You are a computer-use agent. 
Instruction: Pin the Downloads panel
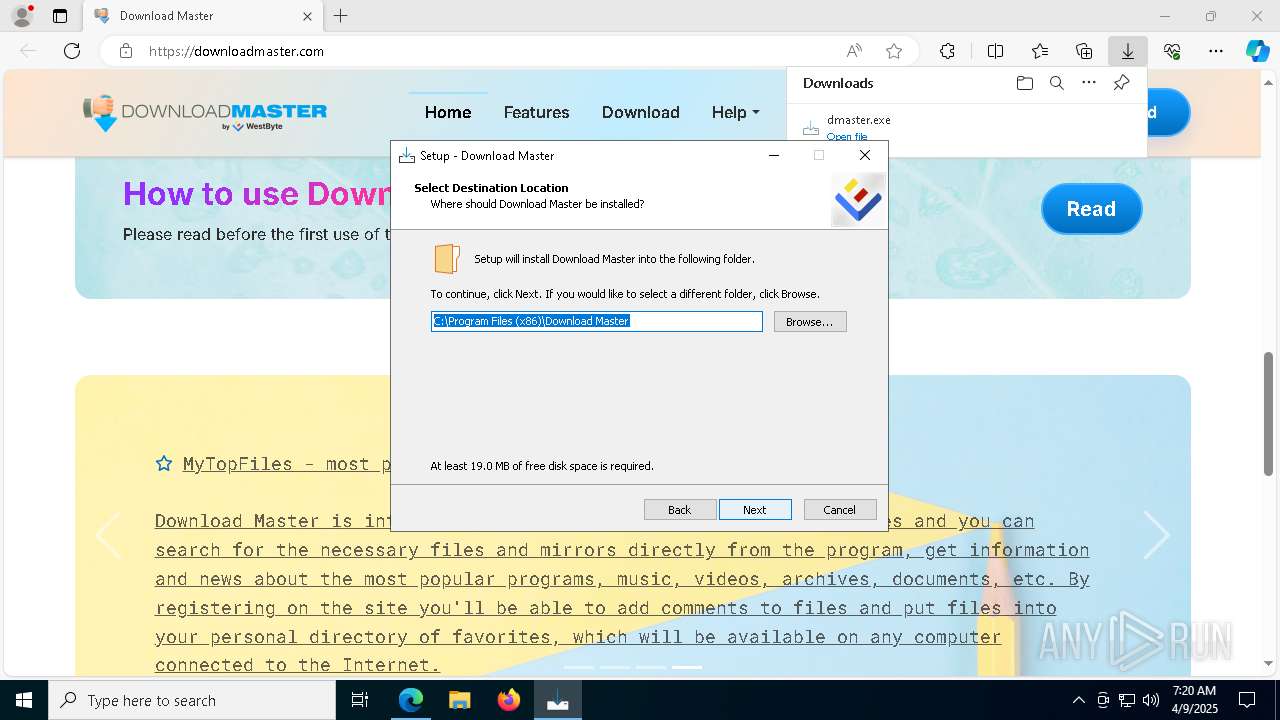[x=1121, y=83]
